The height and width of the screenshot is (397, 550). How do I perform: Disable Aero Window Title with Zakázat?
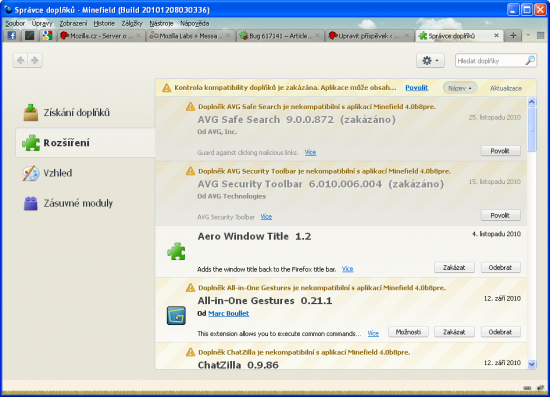click(454, 267)
